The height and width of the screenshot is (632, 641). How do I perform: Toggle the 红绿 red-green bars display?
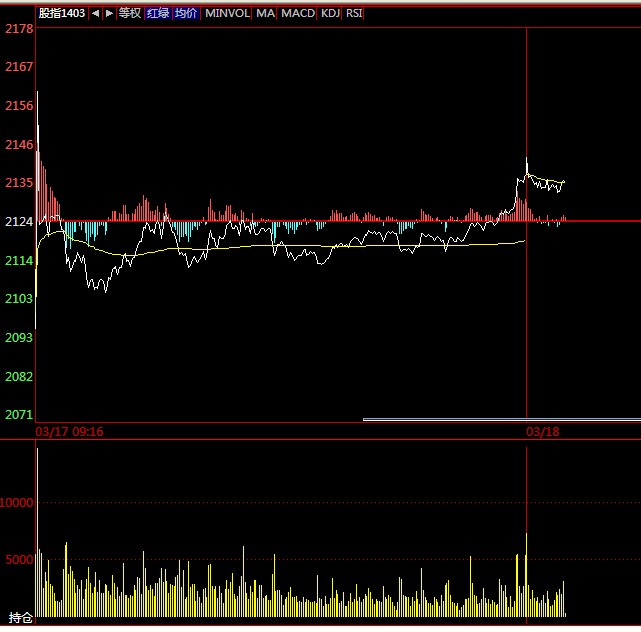coord(157,13)
